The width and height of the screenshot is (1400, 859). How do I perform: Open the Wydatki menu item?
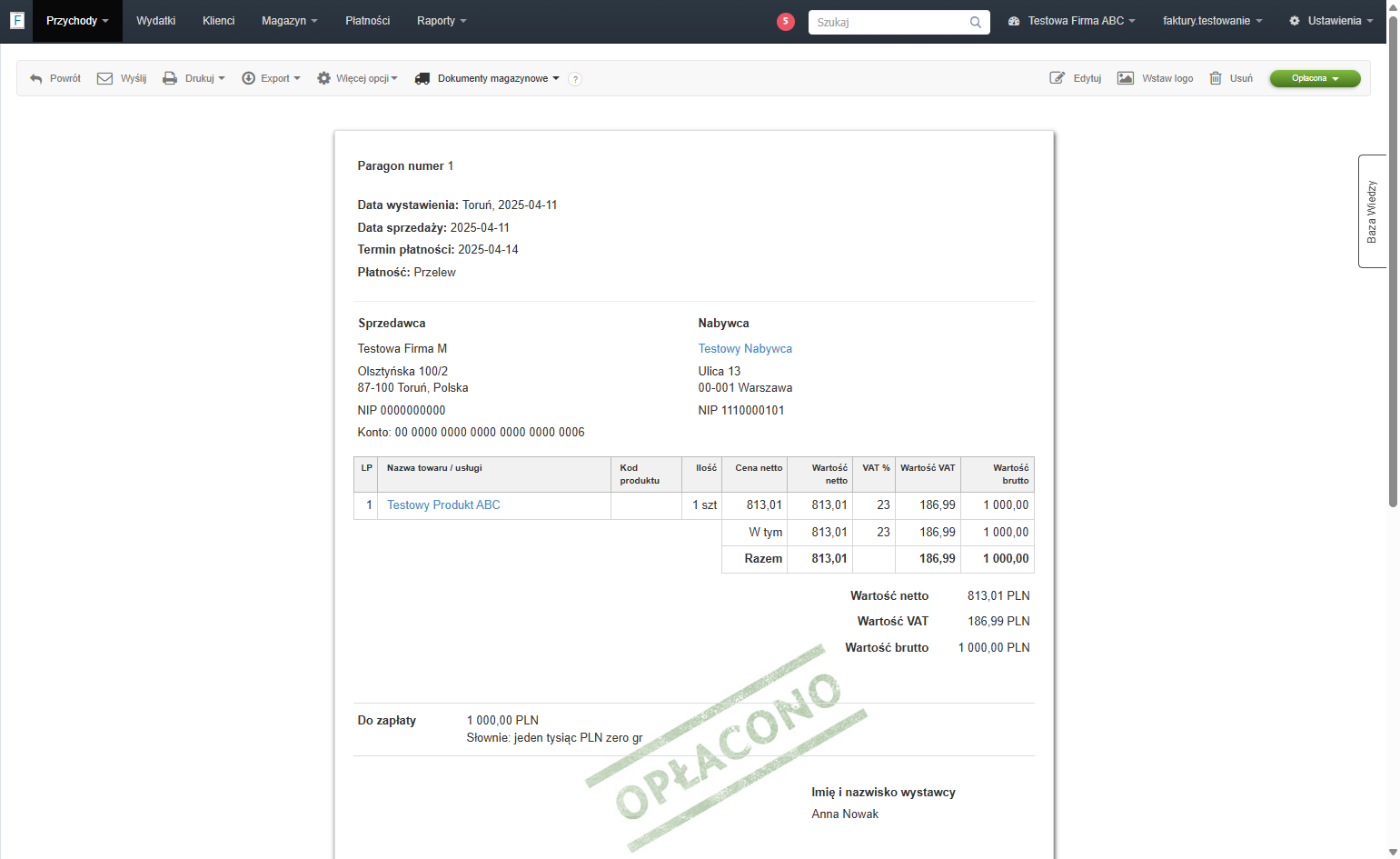pyautogui.click(x=156, y=21)
